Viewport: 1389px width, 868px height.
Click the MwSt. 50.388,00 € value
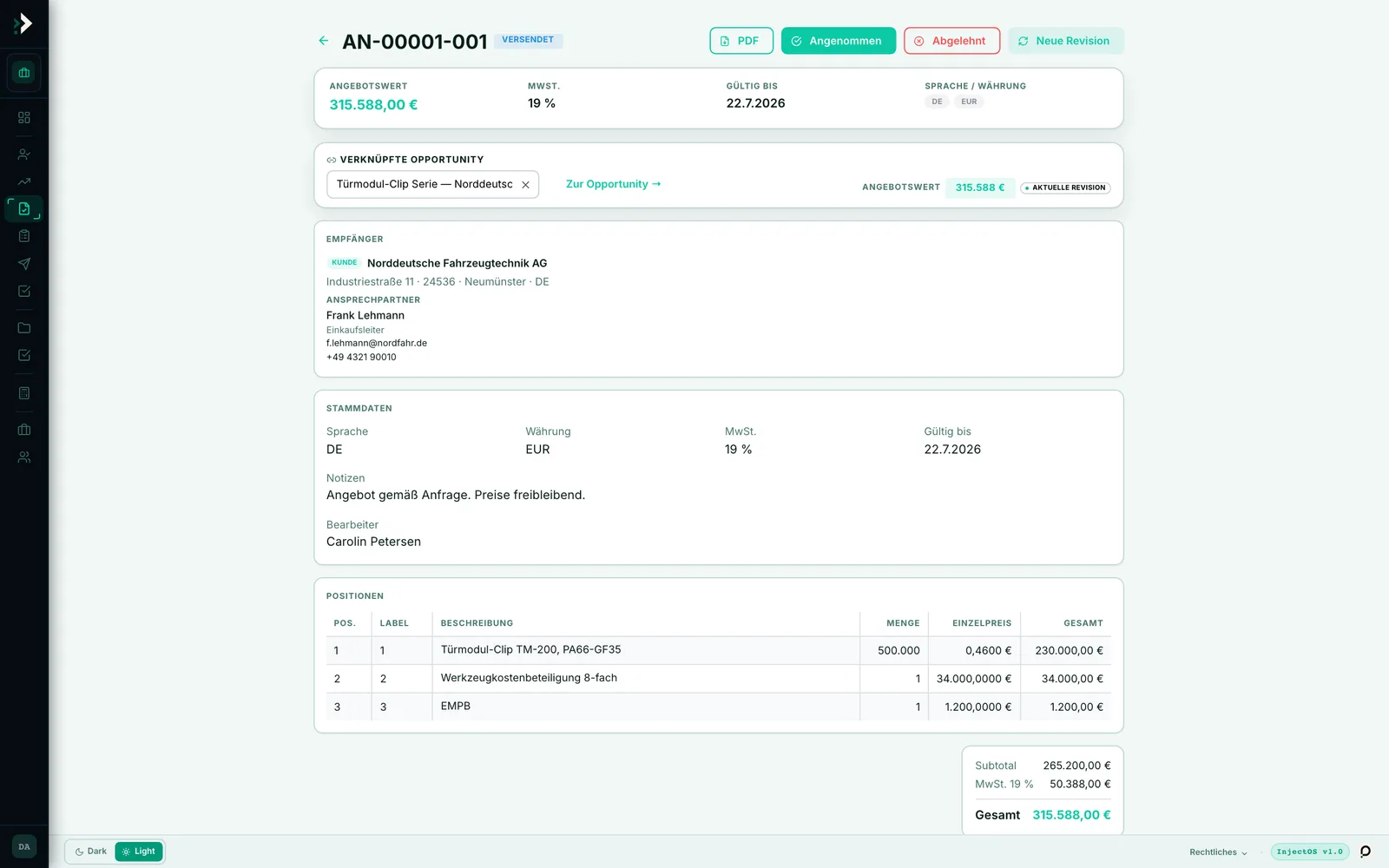pyautogui.click(x=1080, y=784)
